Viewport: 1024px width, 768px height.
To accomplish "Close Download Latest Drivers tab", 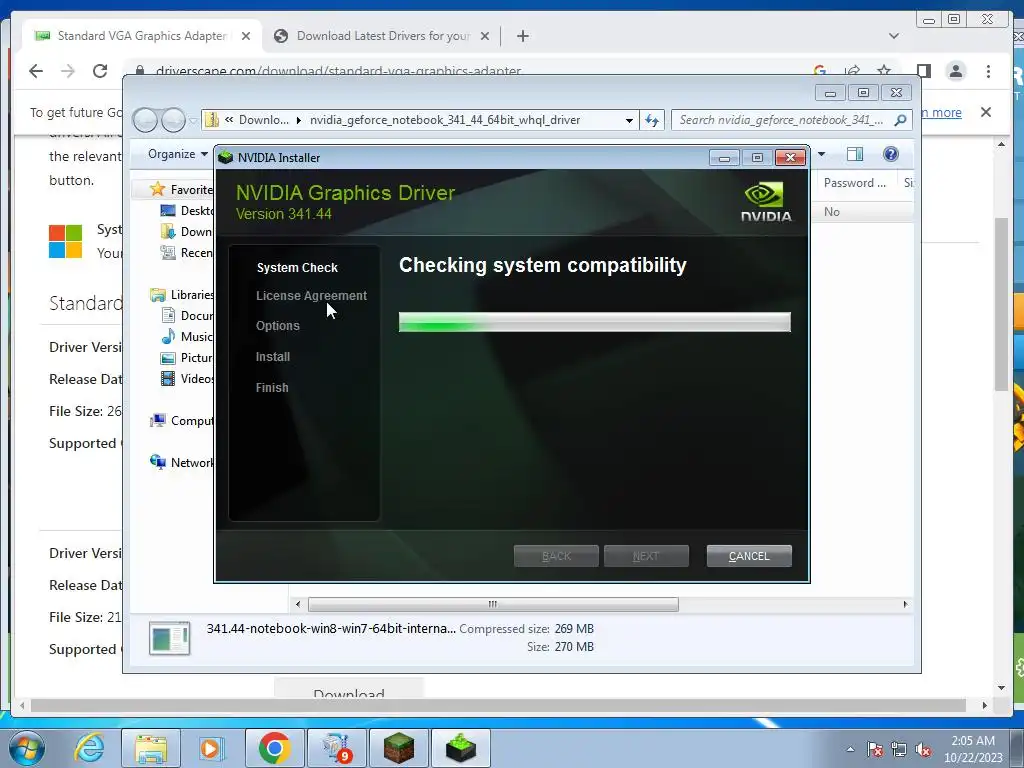I will pos(485,36).
